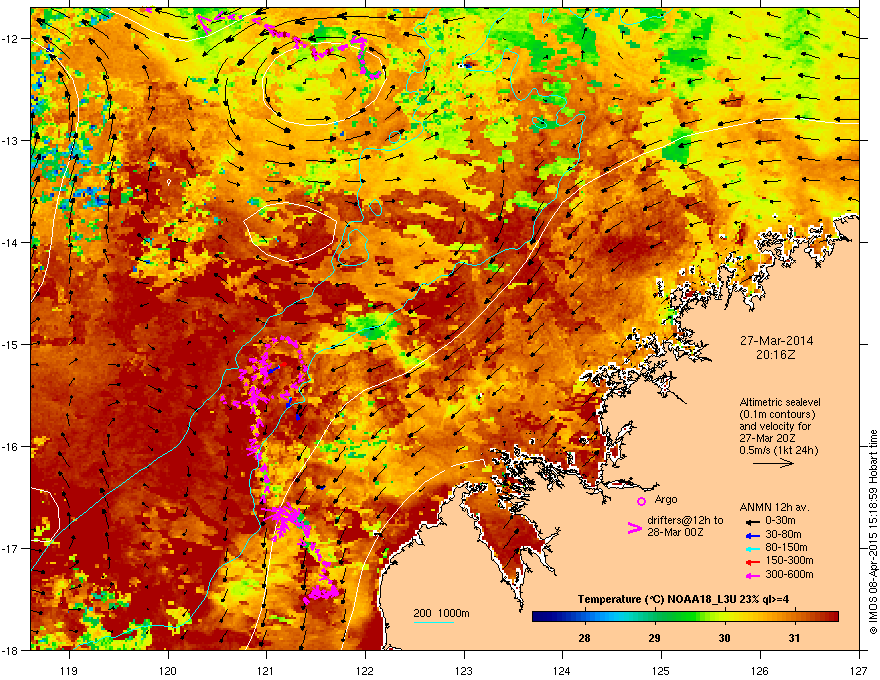
Task: Click the 30 label on temperature scale
Action: (725, 638)
